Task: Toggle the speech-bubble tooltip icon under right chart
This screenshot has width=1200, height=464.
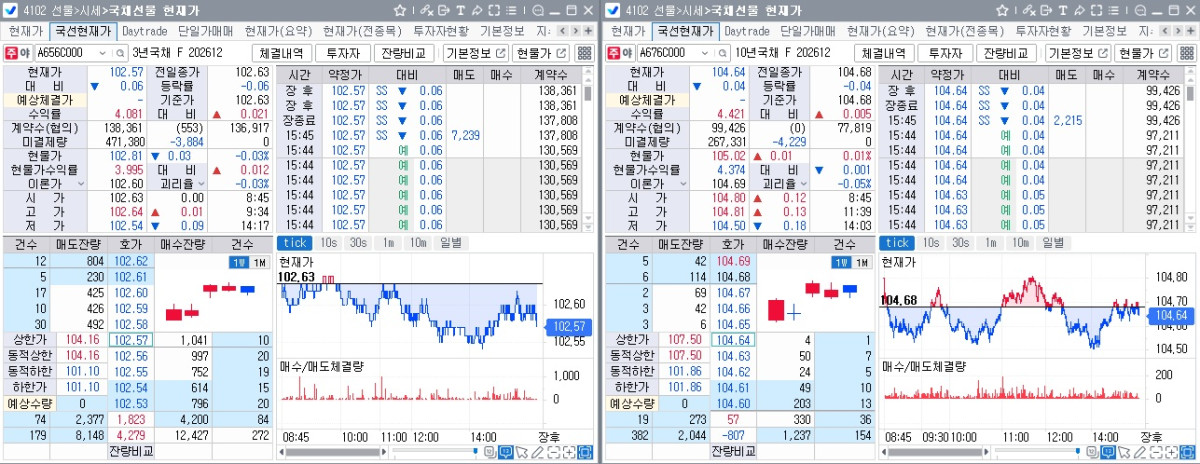Action: coord(1110,452)
